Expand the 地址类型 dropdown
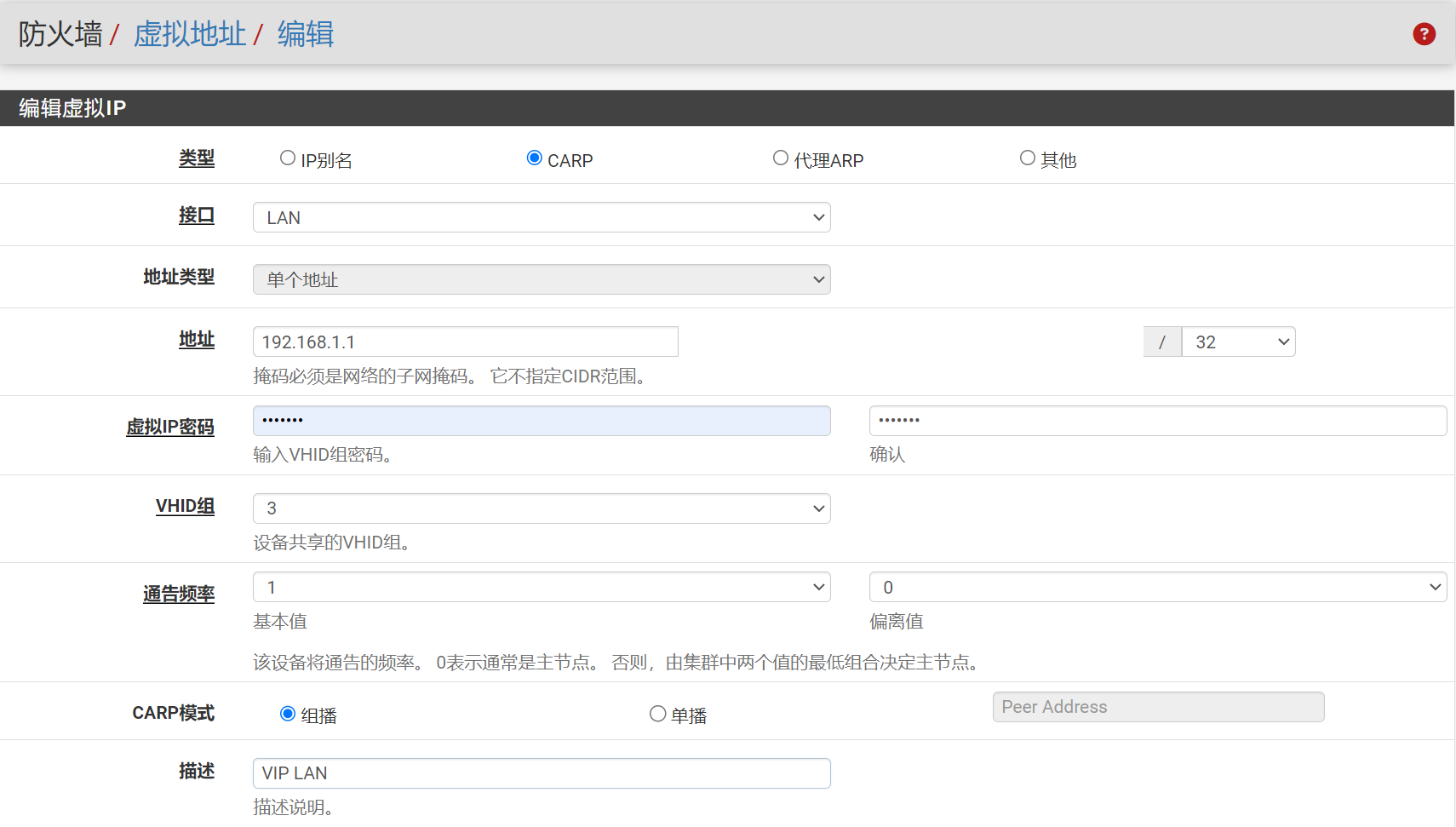 (542, 279)
